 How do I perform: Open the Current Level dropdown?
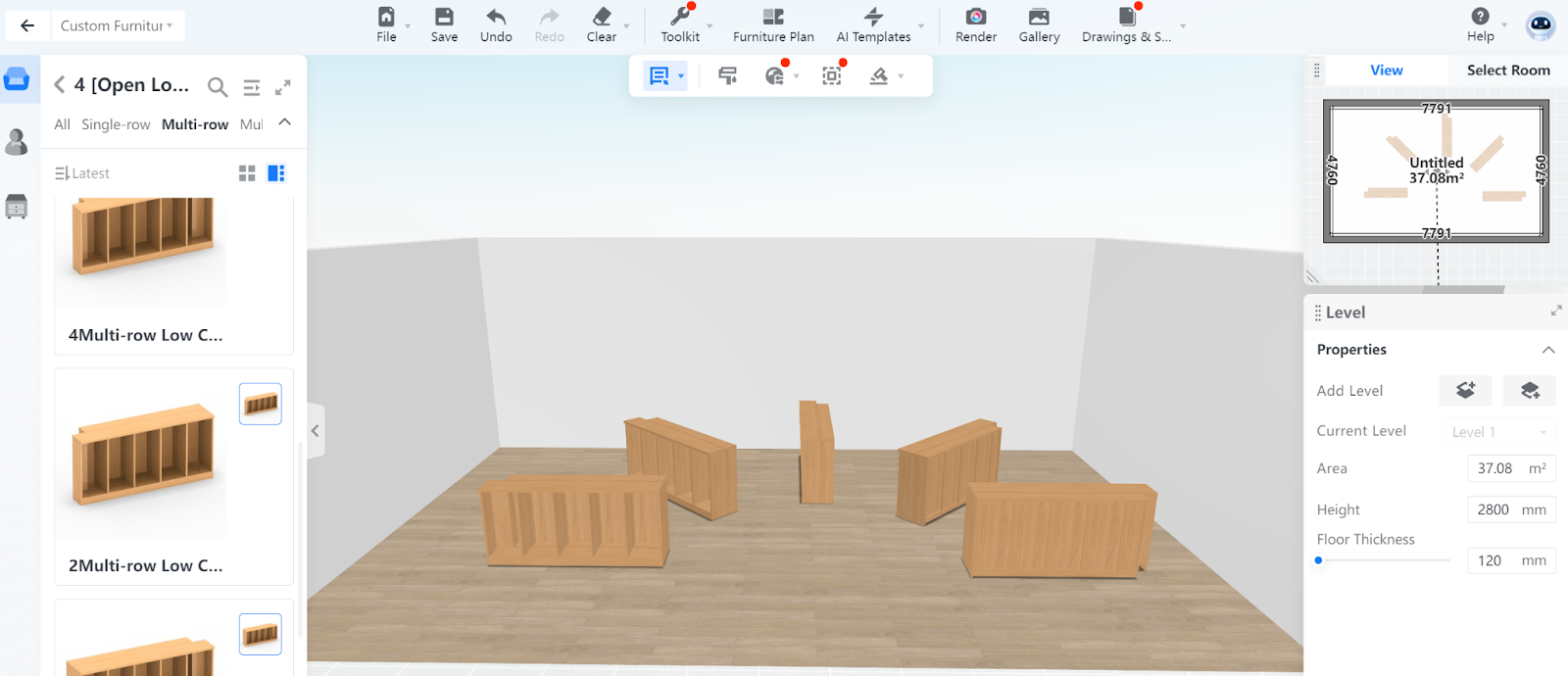1497,432
